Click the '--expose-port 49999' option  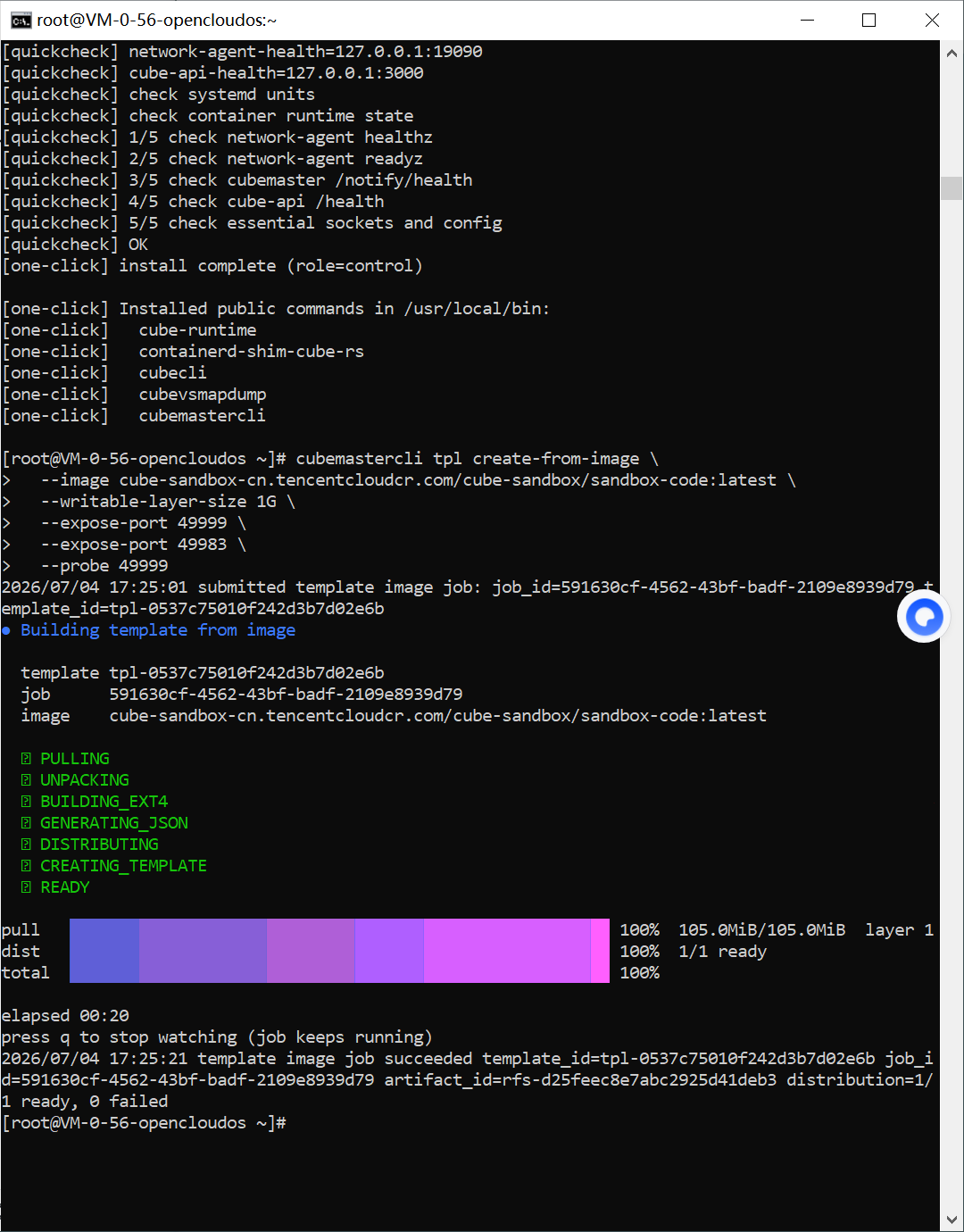tap(134, 522)
